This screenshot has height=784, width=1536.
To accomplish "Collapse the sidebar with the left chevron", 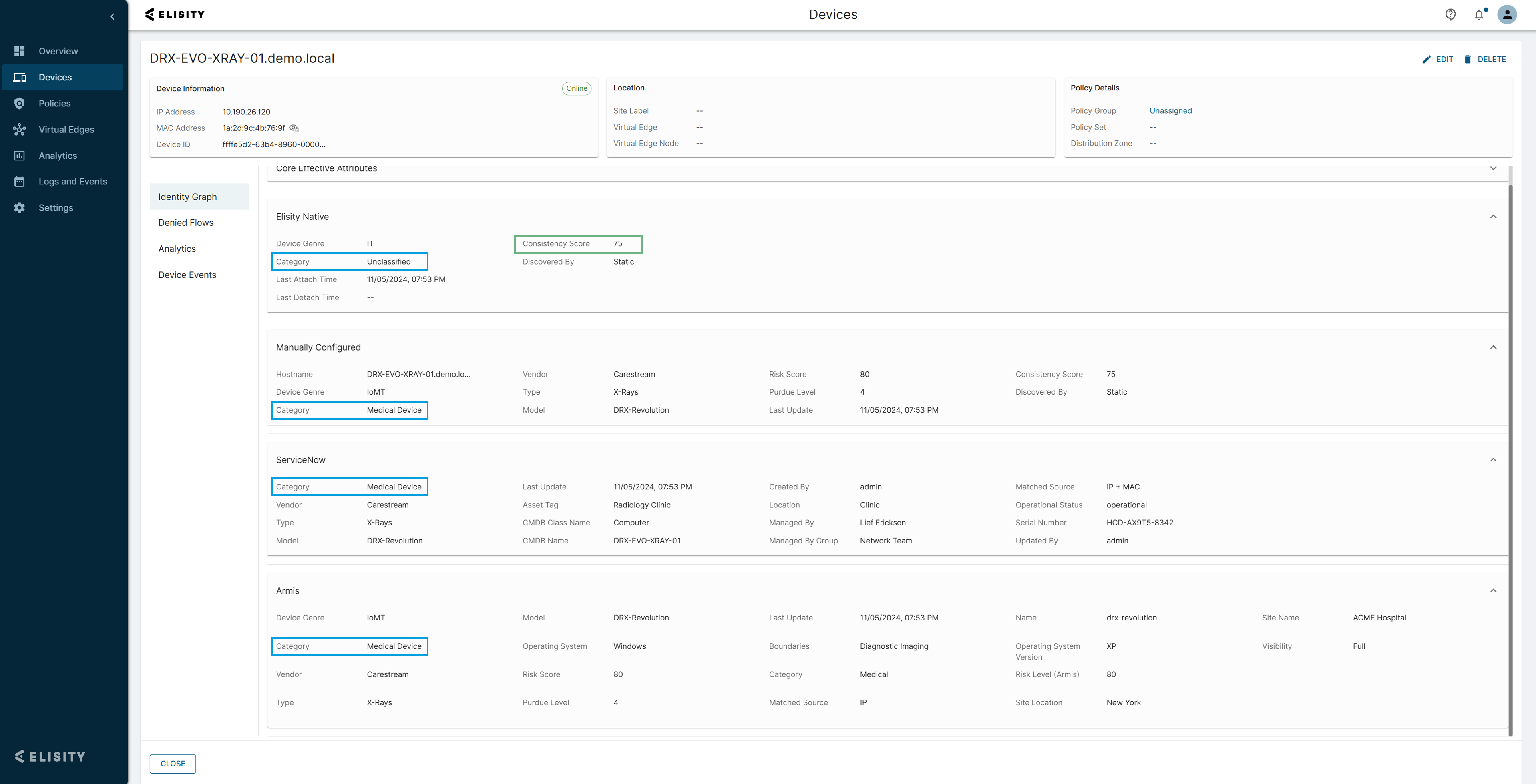I will (112, 17).
